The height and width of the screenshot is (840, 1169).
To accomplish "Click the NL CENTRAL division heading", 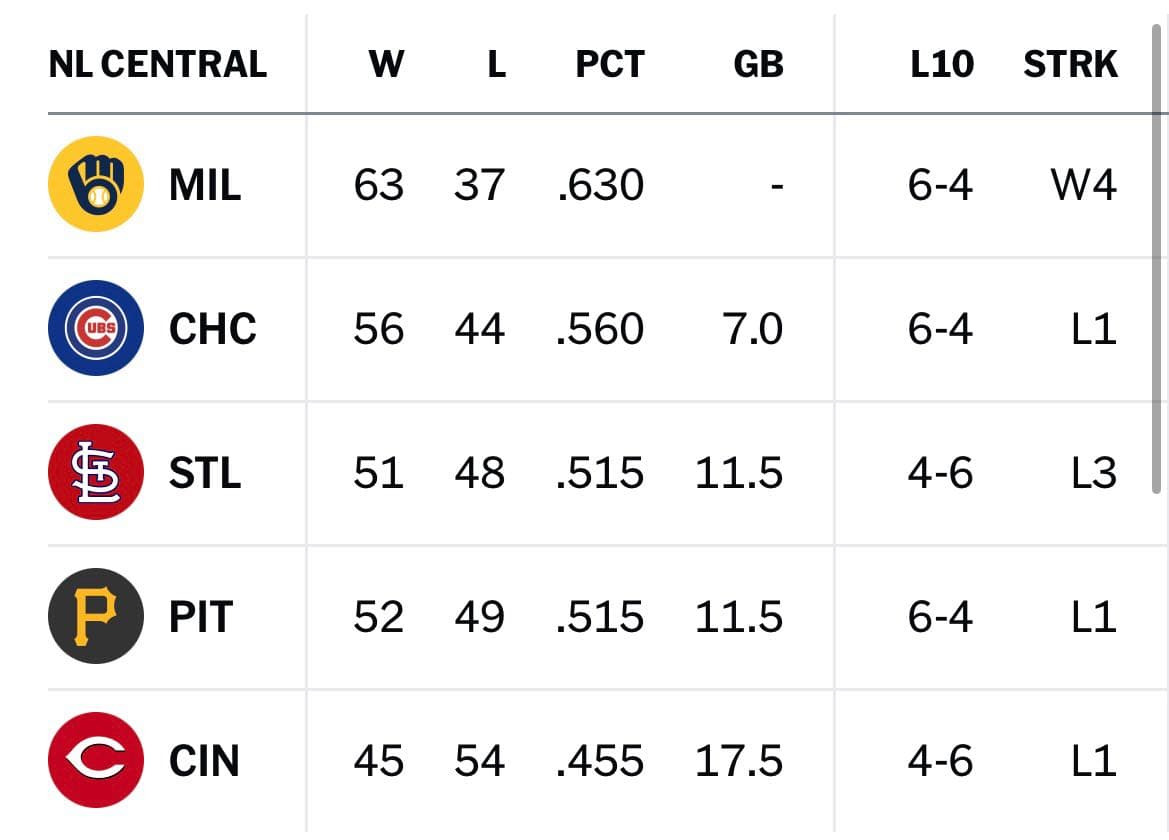I will pyautogui.click(x=157, y=64).
